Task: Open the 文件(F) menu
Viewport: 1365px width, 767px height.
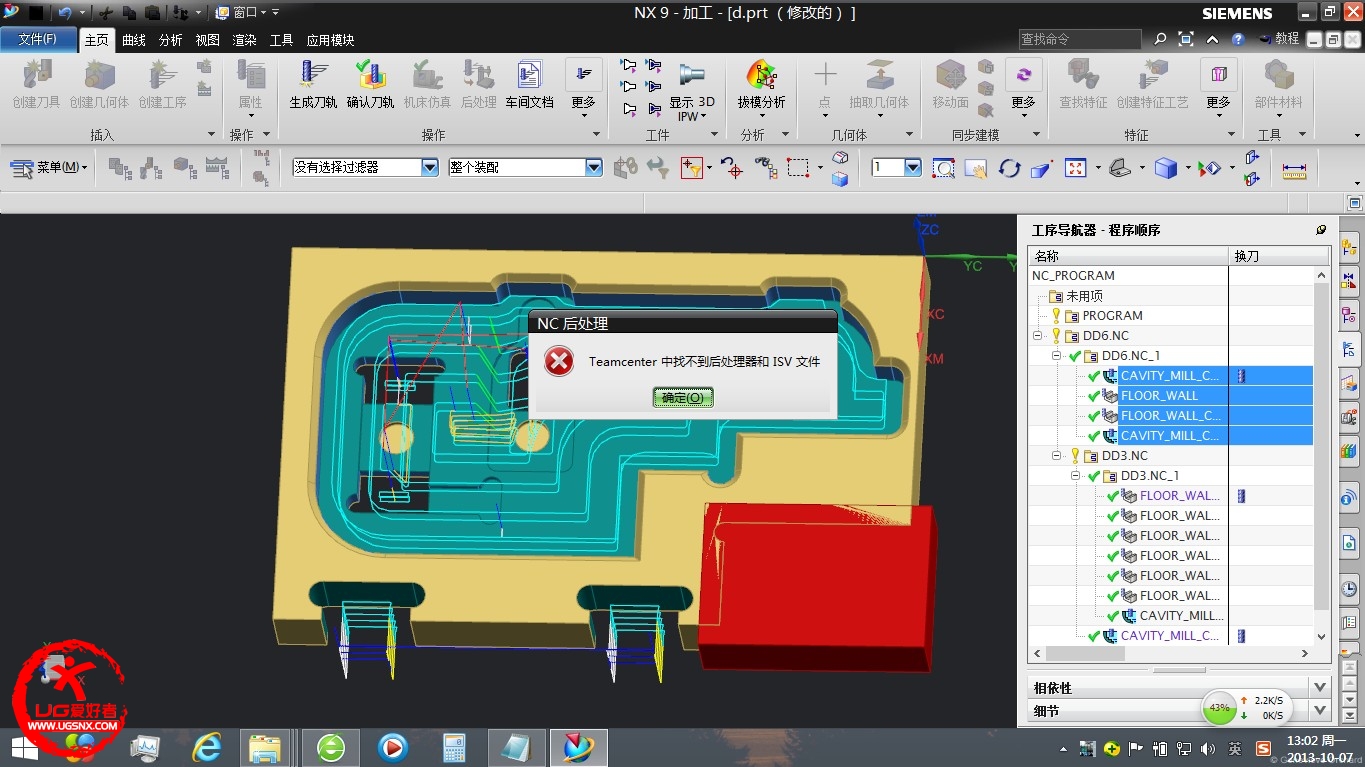Action: [x=38, y=39]
